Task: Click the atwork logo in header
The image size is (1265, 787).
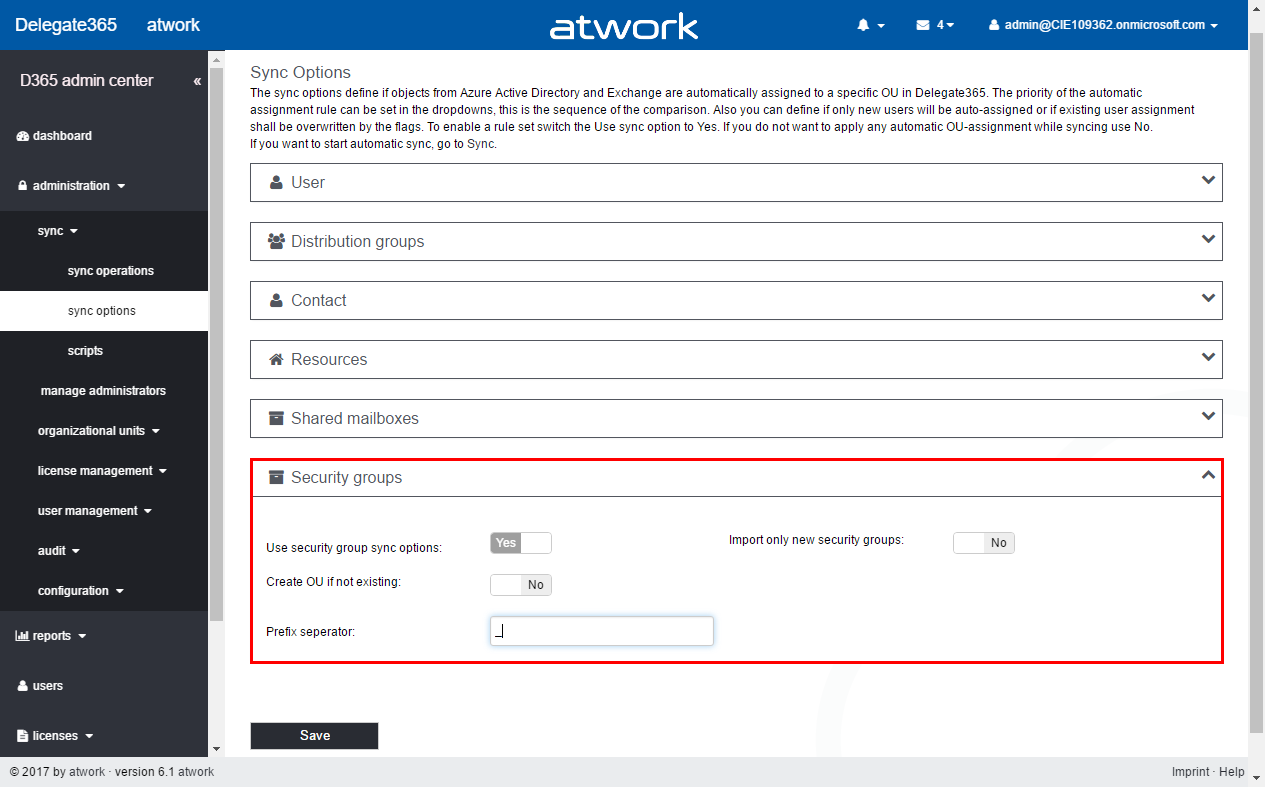Action: tap(624, 26)
